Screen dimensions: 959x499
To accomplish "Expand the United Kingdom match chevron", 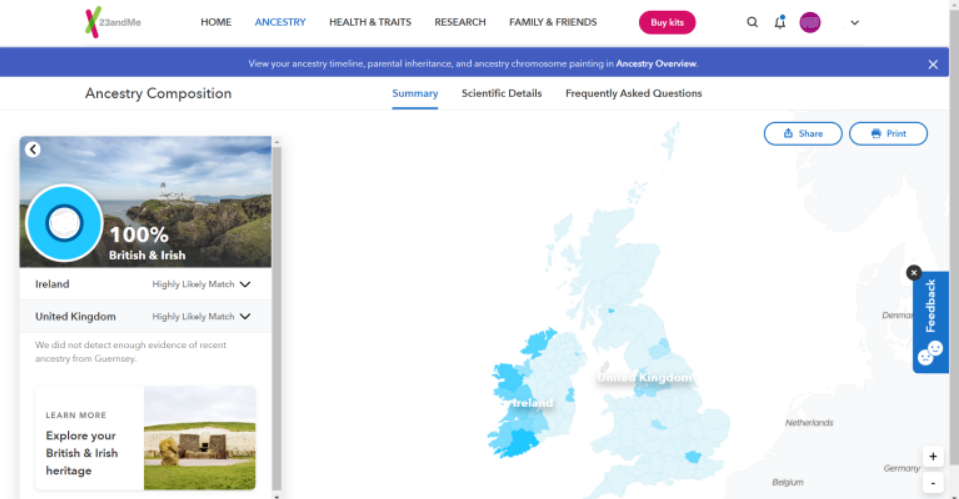I will coord(245,316).
